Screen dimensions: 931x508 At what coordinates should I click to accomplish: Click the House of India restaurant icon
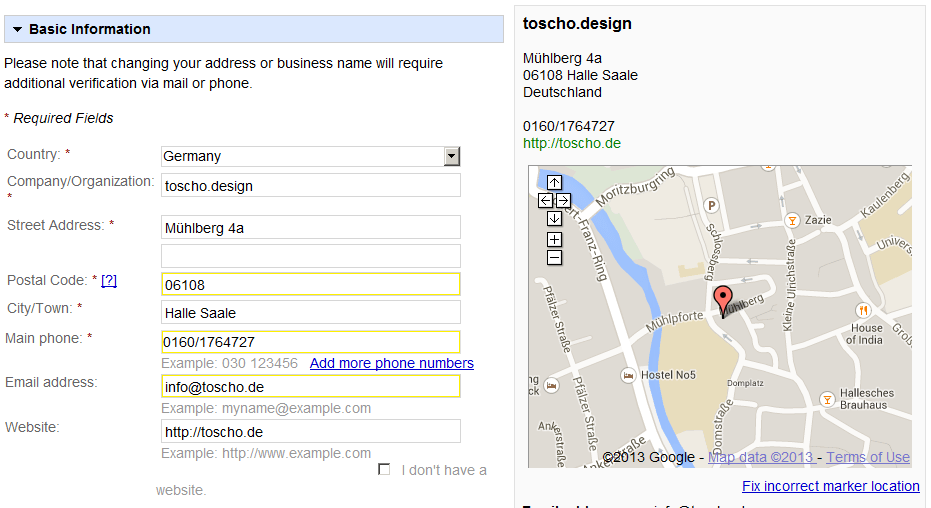pyautogui.click(x=863, y=310)
